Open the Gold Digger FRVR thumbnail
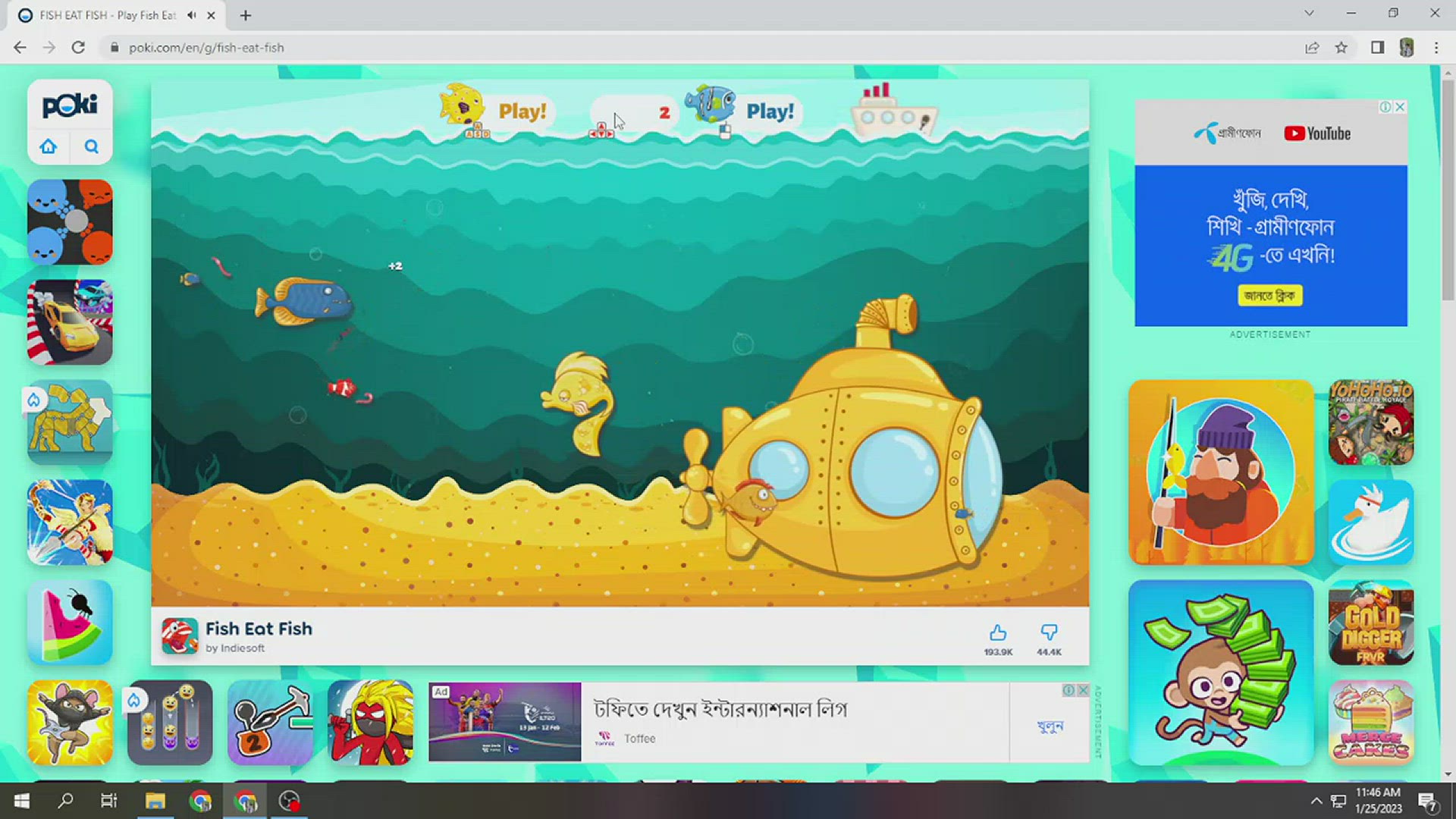1456x819 pixels. coord(1371,623)
